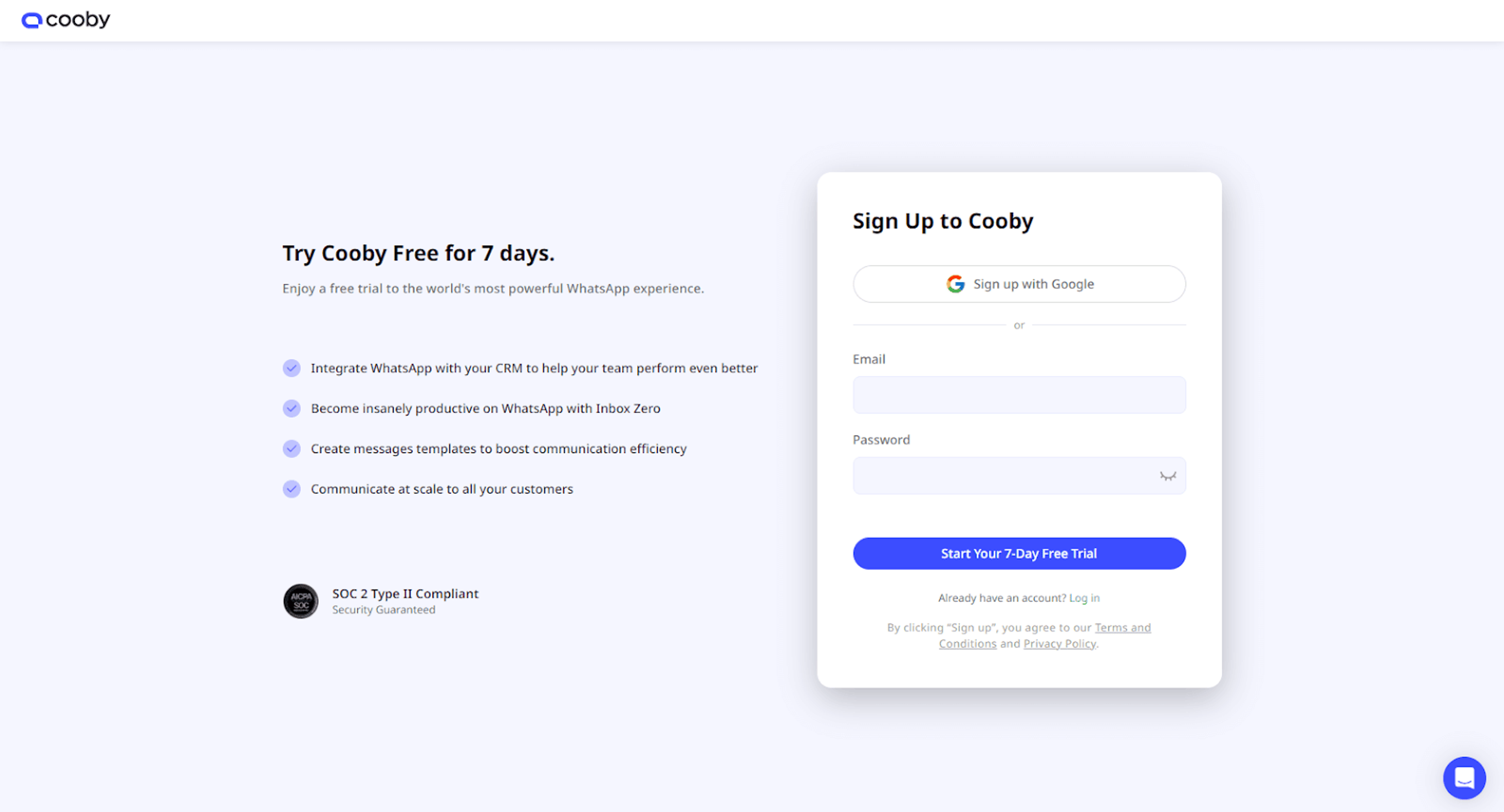Focus the Email input field
The height and width of the screenshot is (812, 1504).
[x=1019, y=395]
